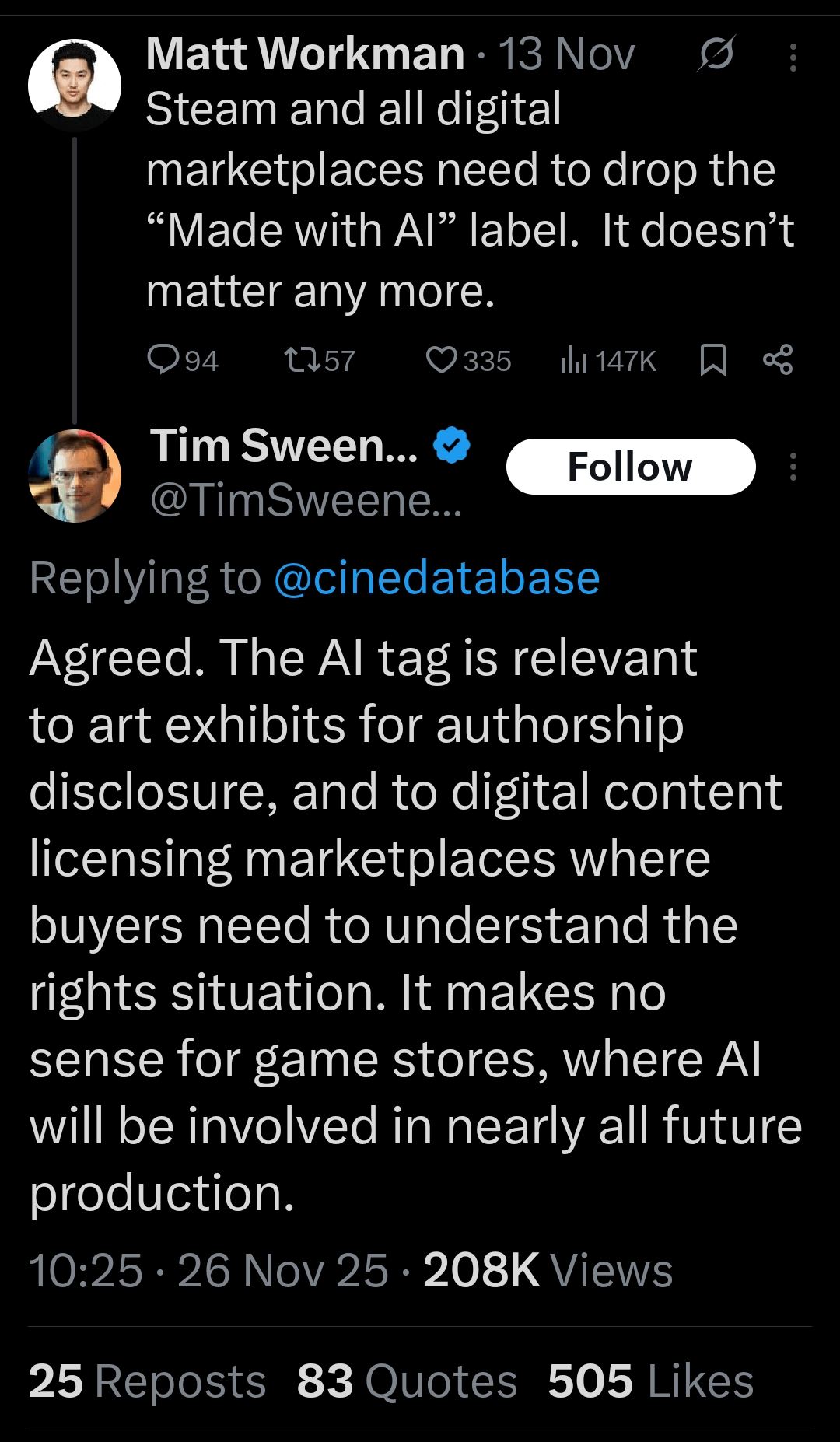The height and width of the screenshot is (1442, 840).
Task: View the 505 Likes list
Action: pos(650,1381)
